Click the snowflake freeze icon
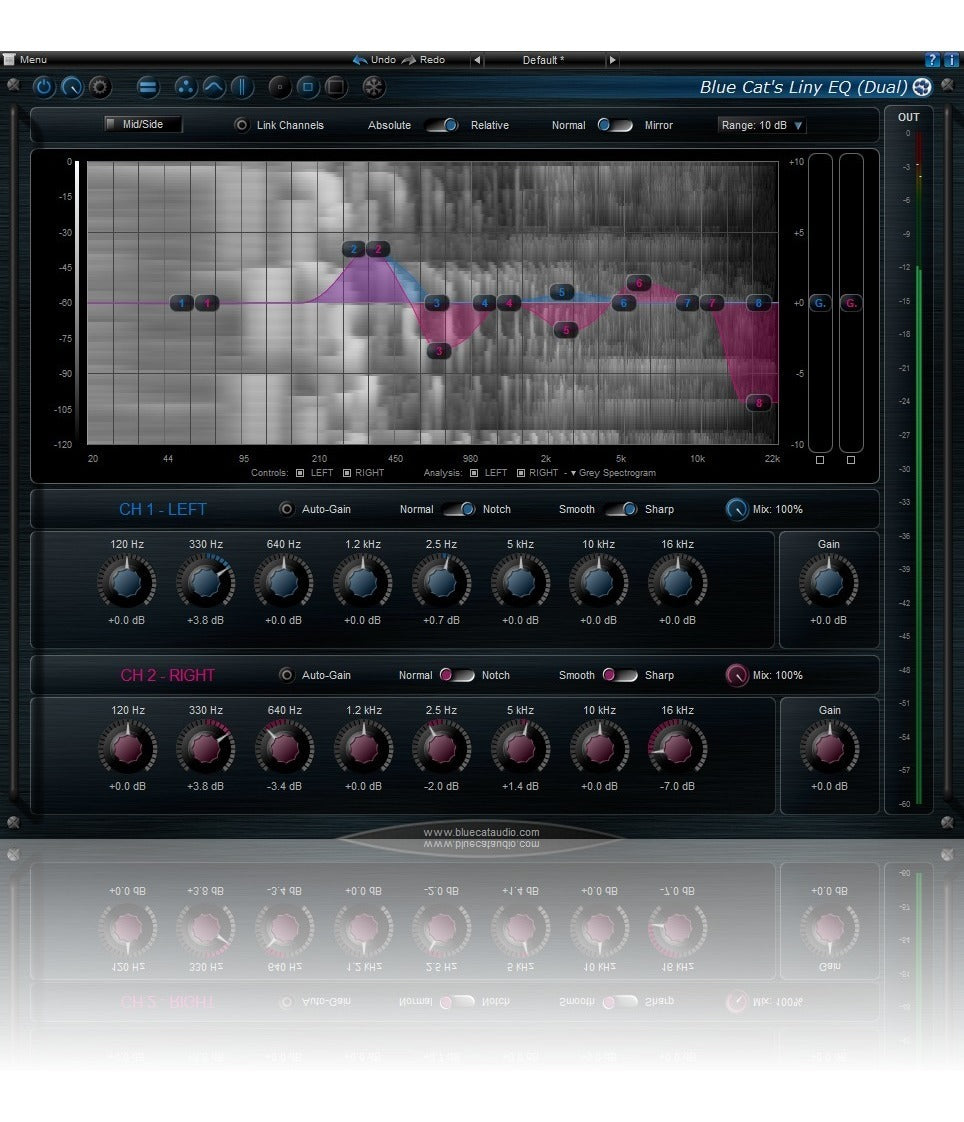 373,88
